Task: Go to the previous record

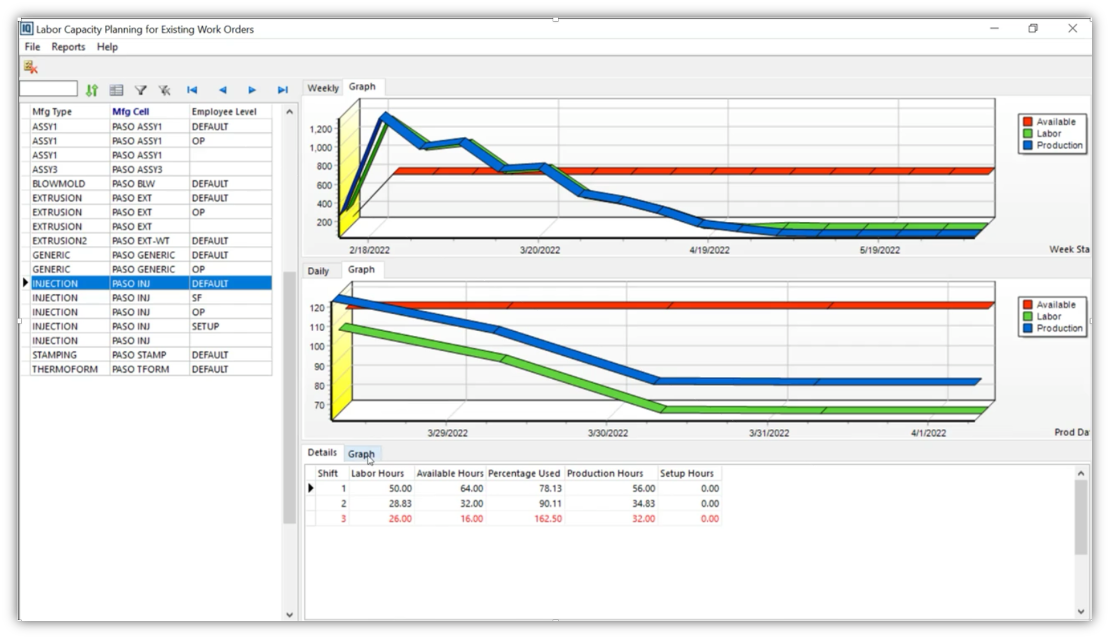Action: point(222,90)
